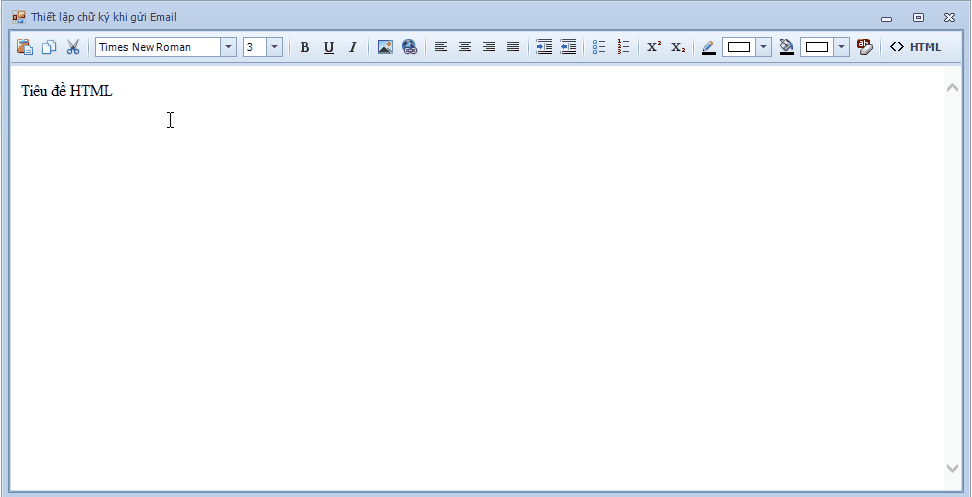Click the background fill color swatch

[817, 47]
